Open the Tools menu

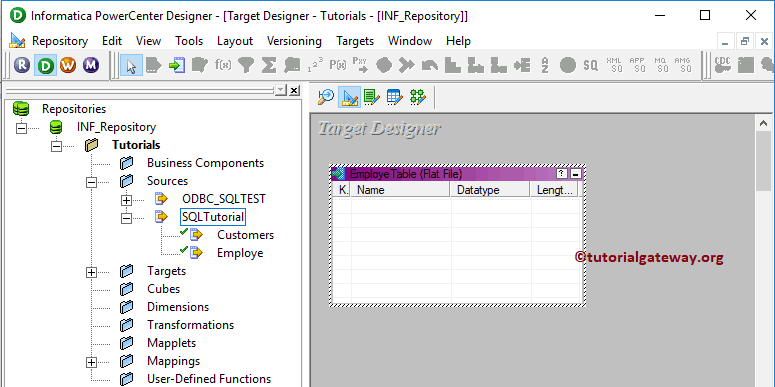tap(189, 41)
